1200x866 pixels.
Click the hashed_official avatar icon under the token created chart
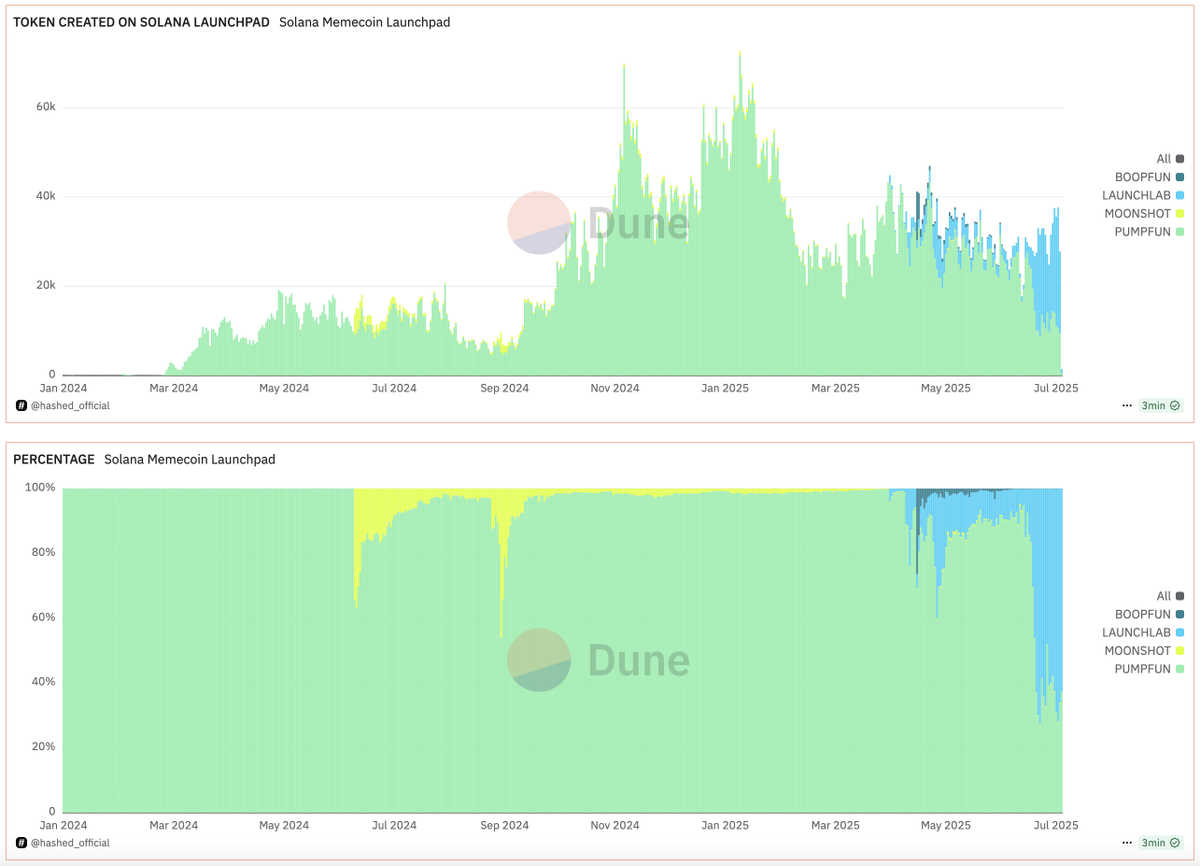click(21, 406)
